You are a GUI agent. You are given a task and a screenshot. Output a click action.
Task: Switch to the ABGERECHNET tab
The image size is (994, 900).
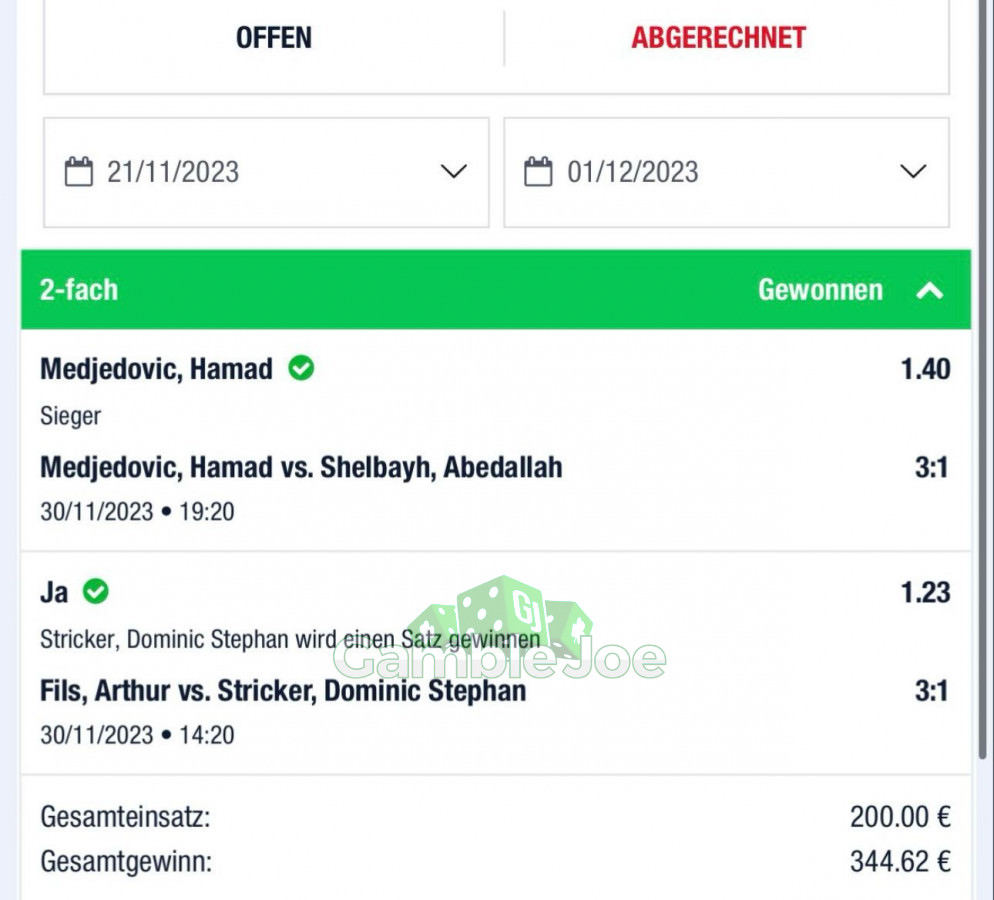718,38
